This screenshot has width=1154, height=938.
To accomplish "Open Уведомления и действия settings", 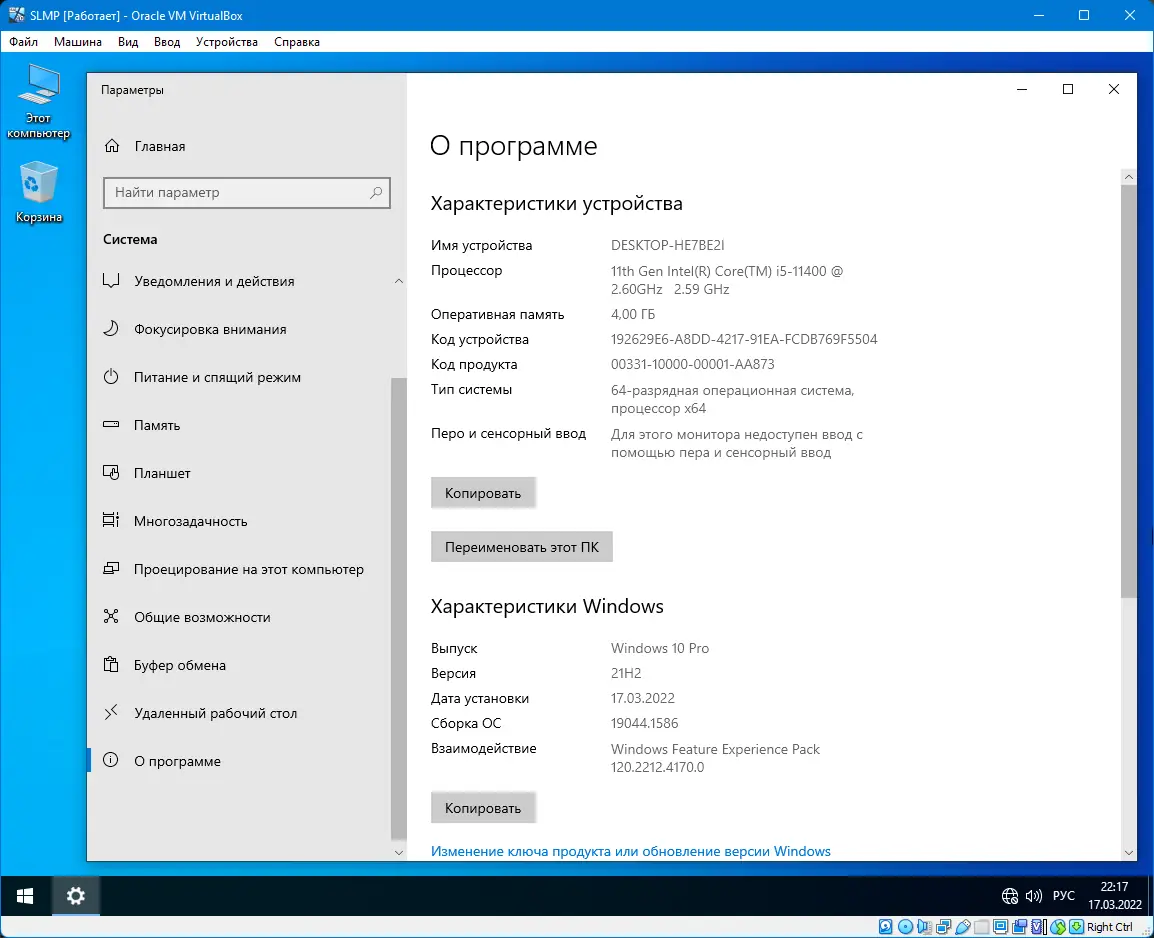I will click(213, 281).
